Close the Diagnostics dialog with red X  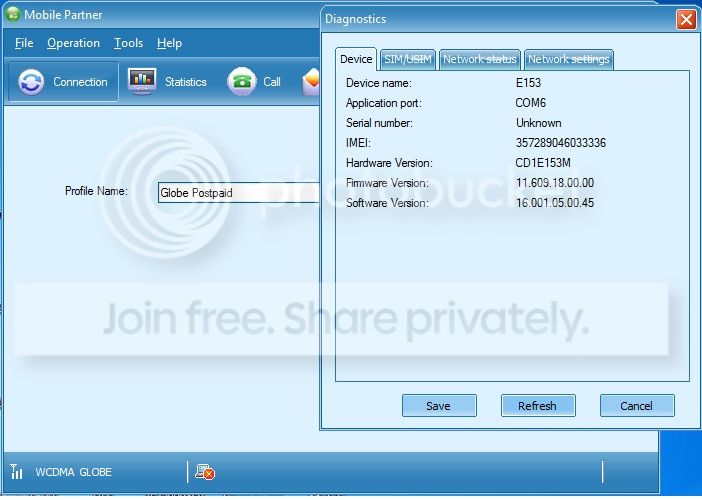click(686, 20)
